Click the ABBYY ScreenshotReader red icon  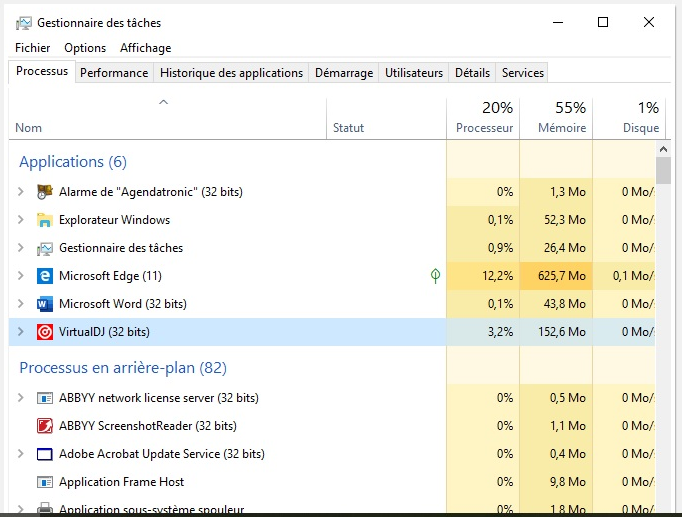[44, 426]
